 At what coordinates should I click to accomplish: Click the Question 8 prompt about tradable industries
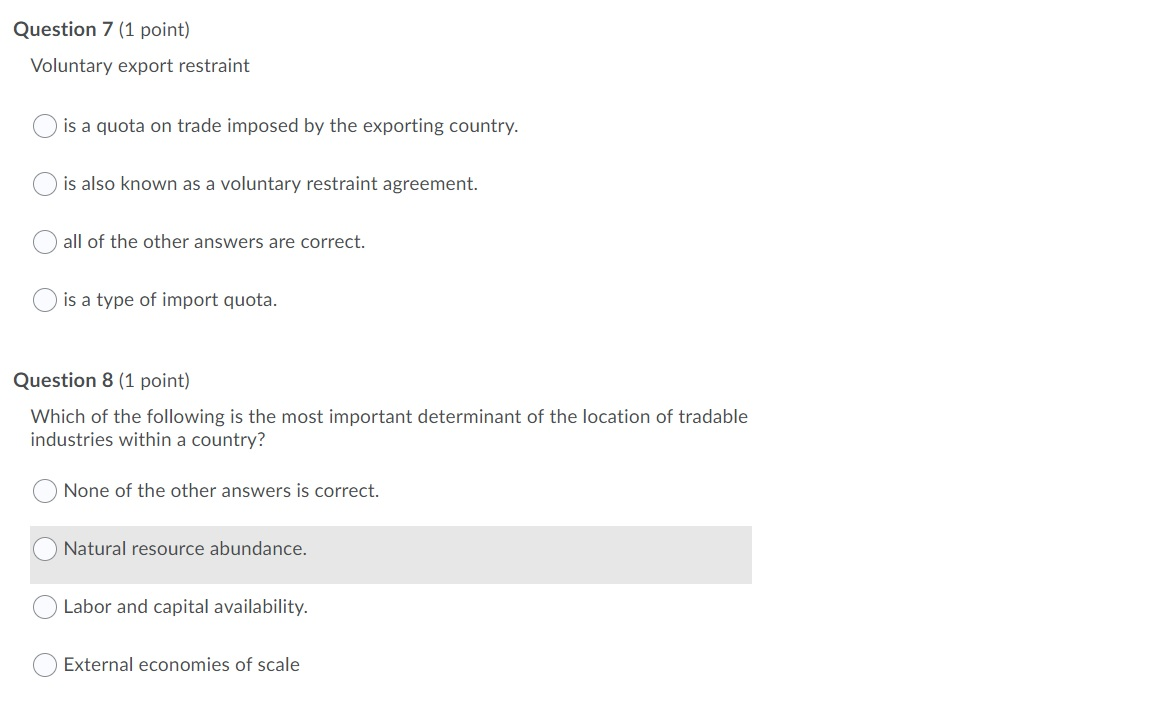390,427
